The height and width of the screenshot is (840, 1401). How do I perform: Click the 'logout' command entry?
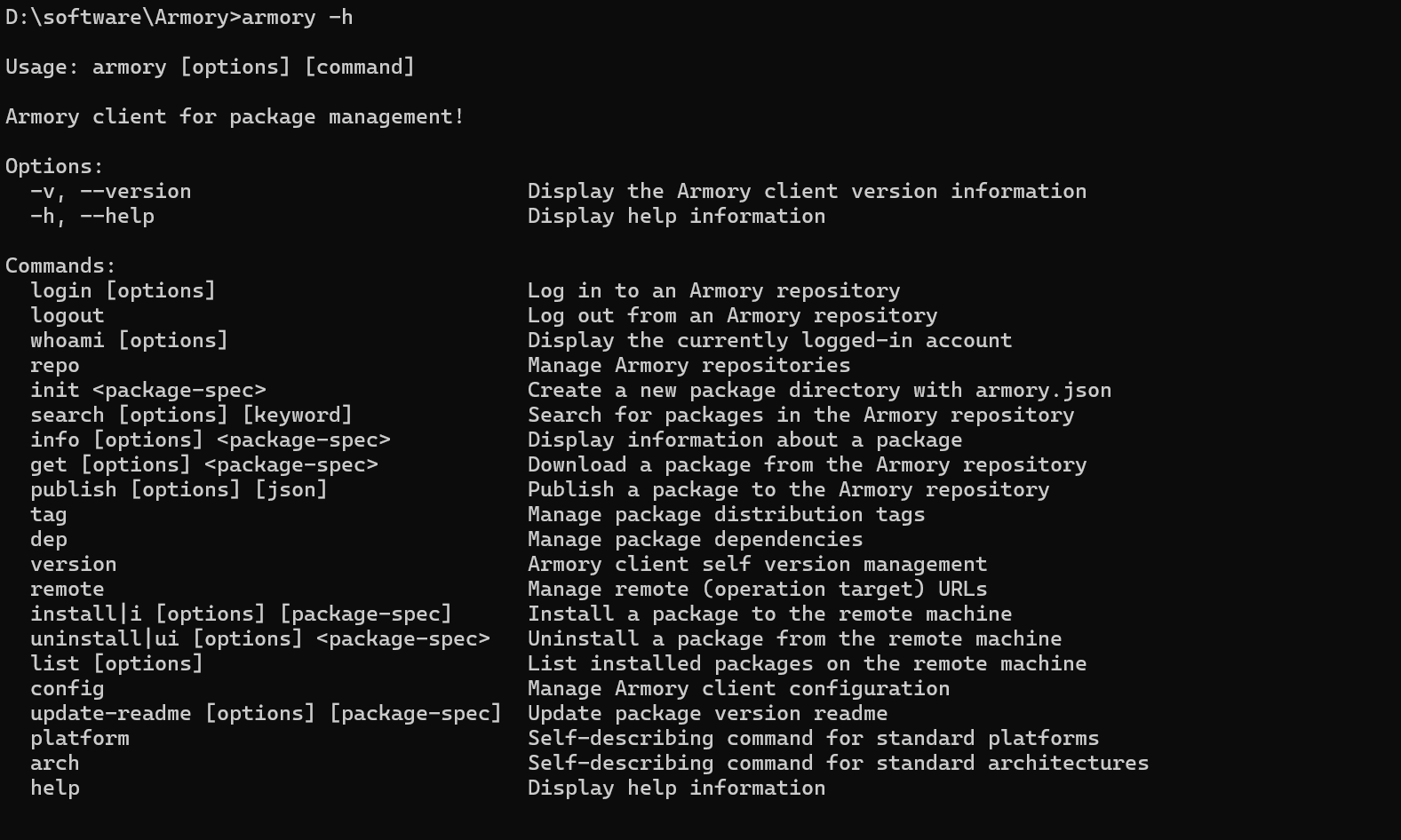click(68, 316)
